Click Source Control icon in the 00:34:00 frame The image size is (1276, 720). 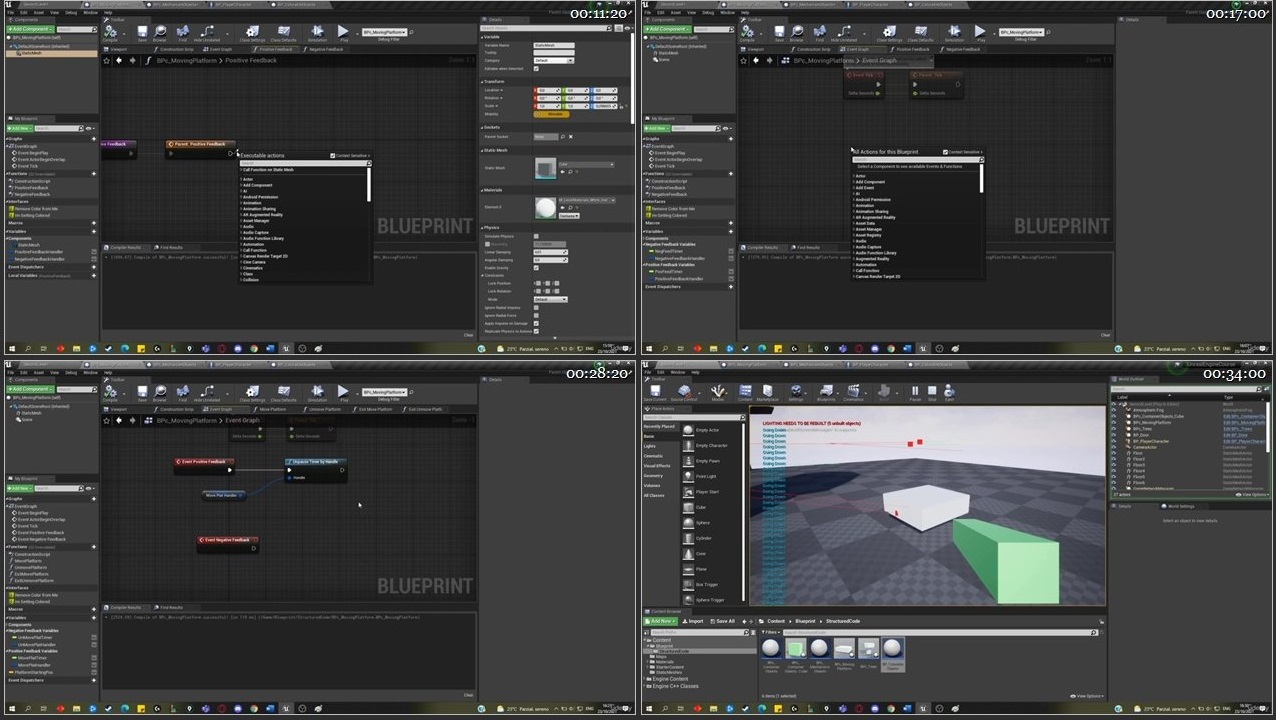click(x=685, y=392)
